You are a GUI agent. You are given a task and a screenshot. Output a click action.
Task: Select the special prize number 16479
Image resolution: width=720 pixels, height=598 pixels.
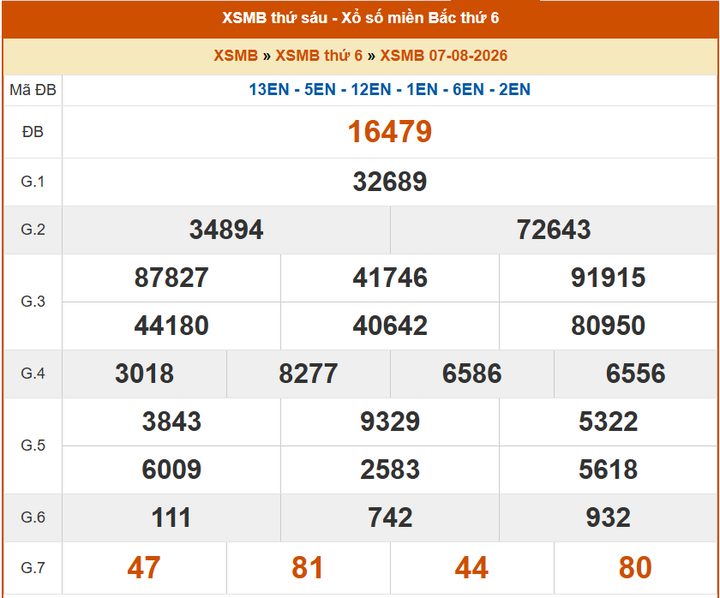click(389, 132)
